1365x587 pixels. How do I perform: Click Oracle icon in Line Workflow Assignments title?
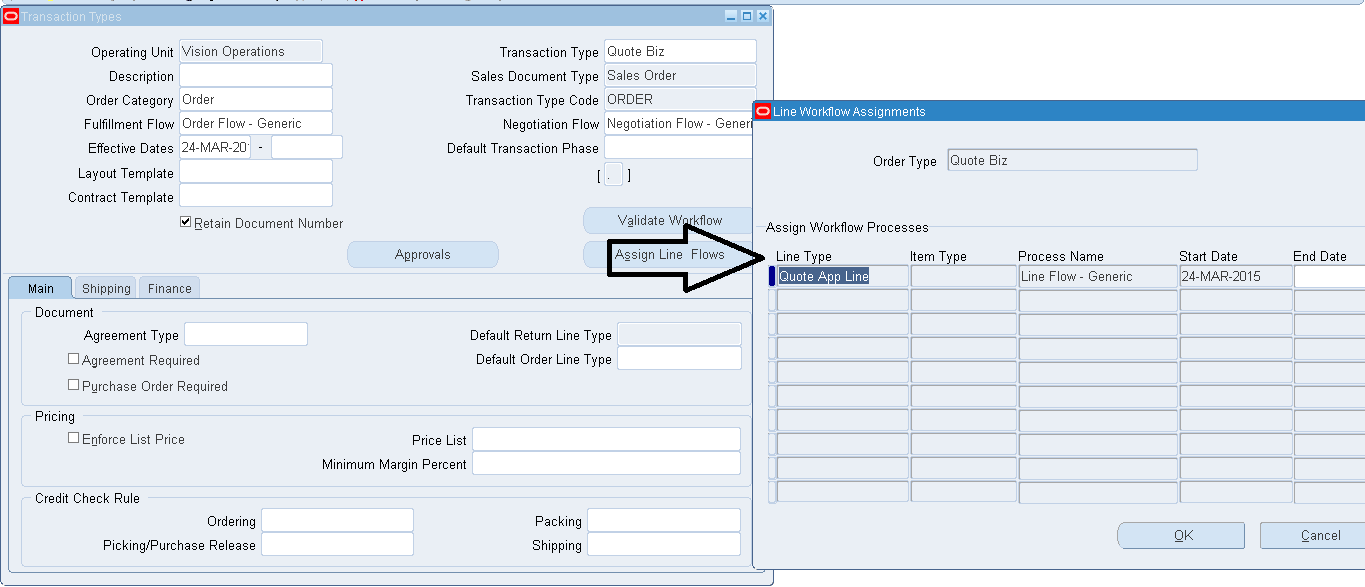coord(763,112)
